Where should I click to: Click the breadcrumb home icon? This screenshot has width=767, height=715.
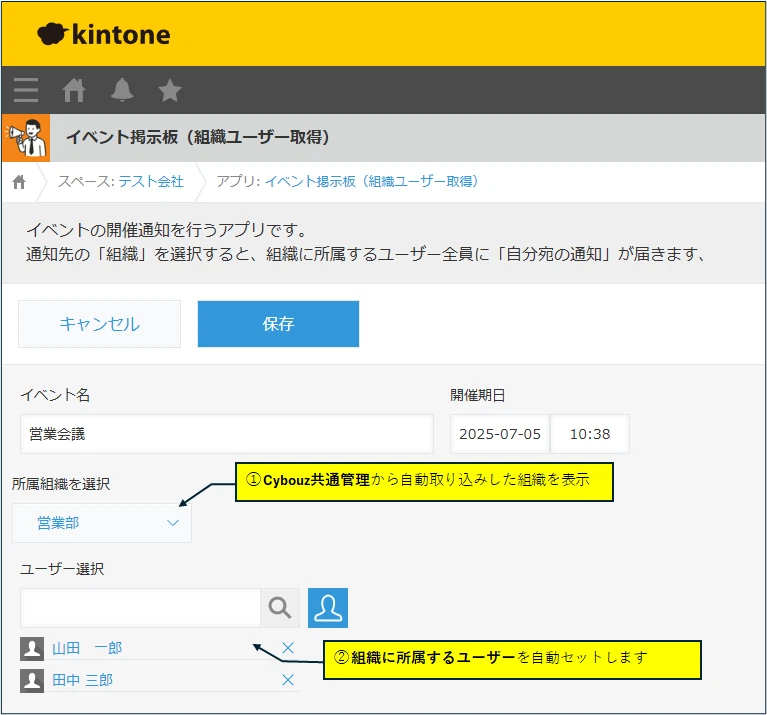[x=19, y=182]
